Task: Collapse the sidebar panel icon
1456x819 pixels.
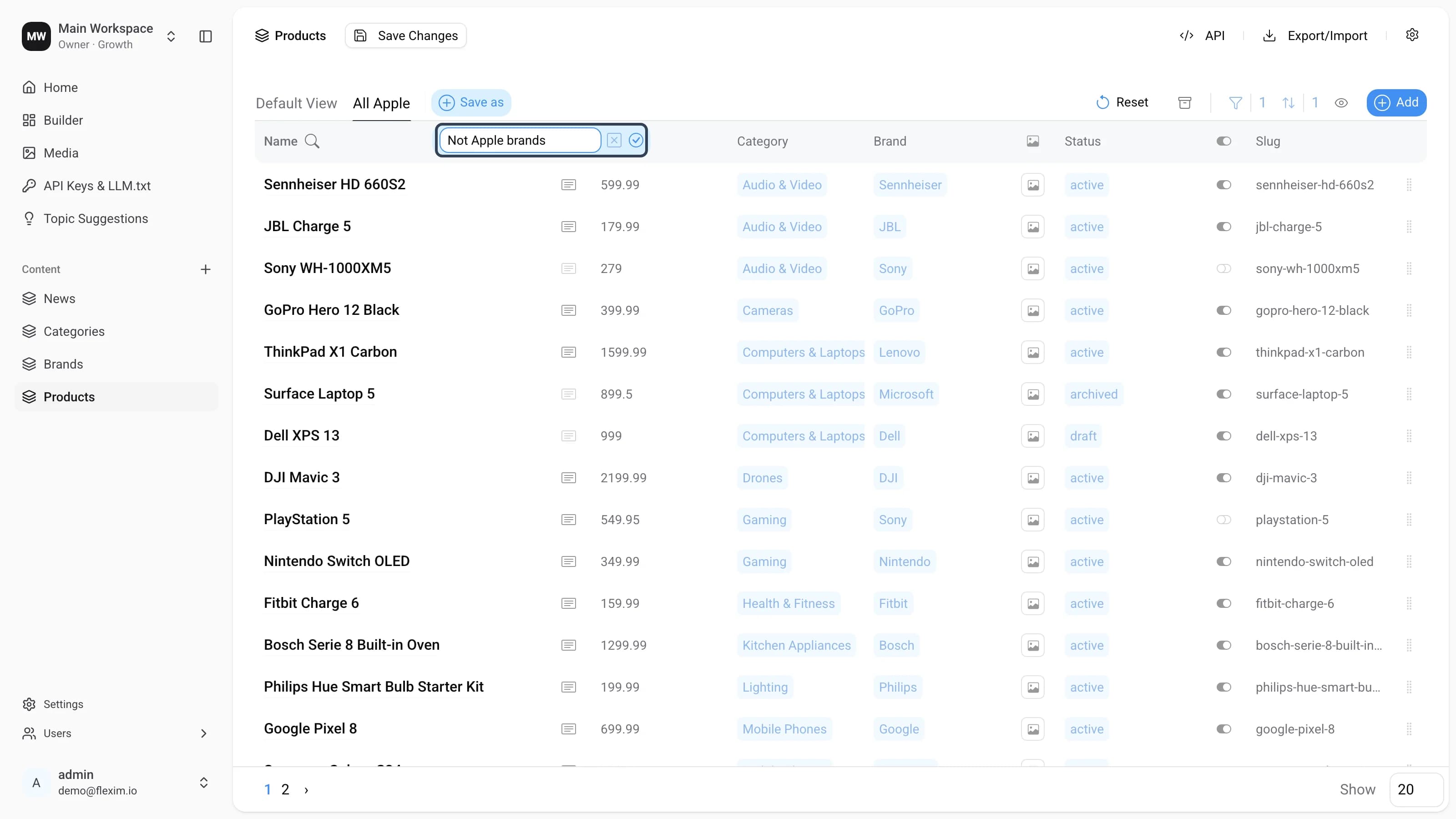Action: 206,36
